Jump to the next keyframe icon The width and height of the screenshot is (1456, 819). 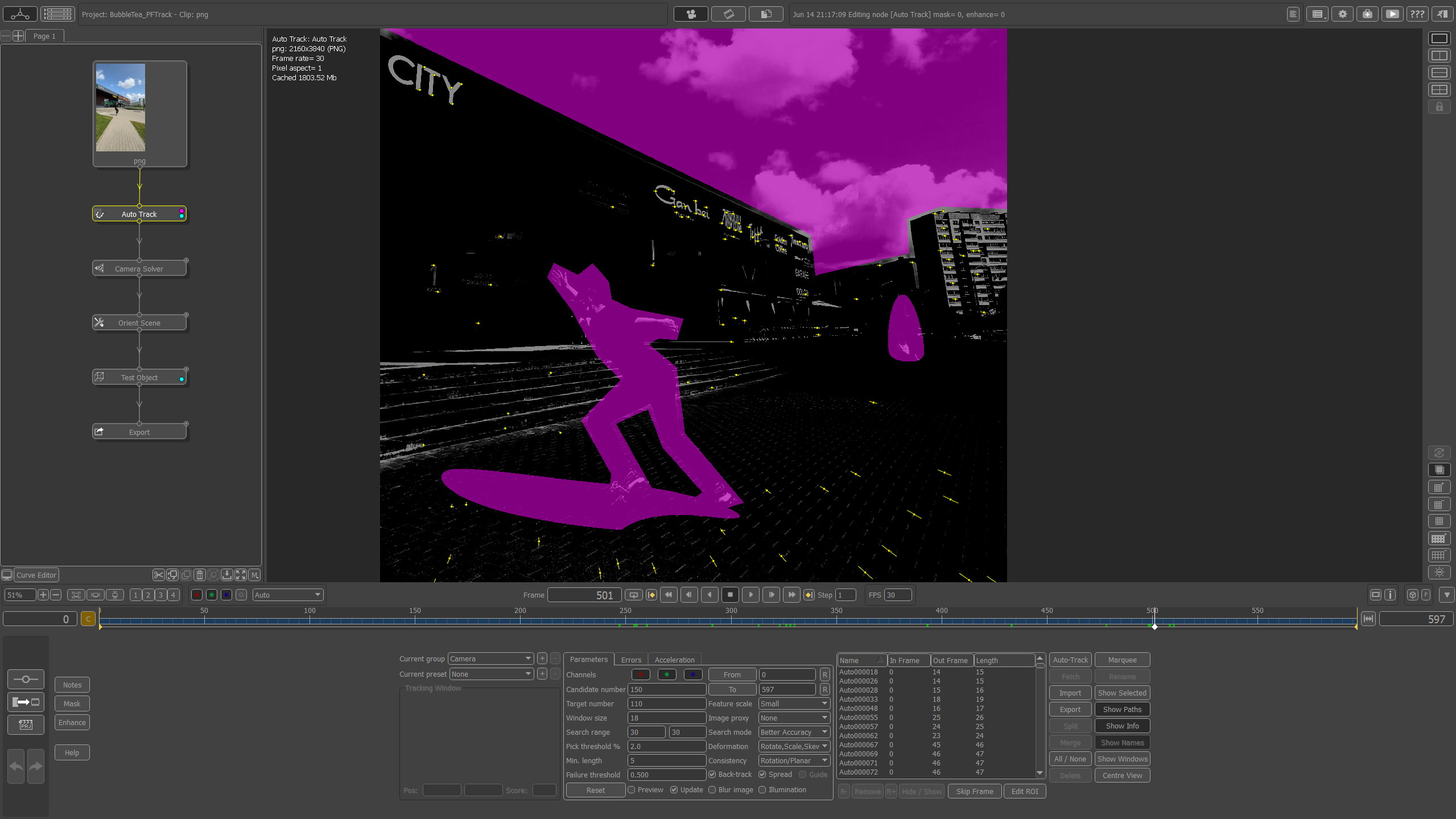pyautogui.click(x=809, y=595)
